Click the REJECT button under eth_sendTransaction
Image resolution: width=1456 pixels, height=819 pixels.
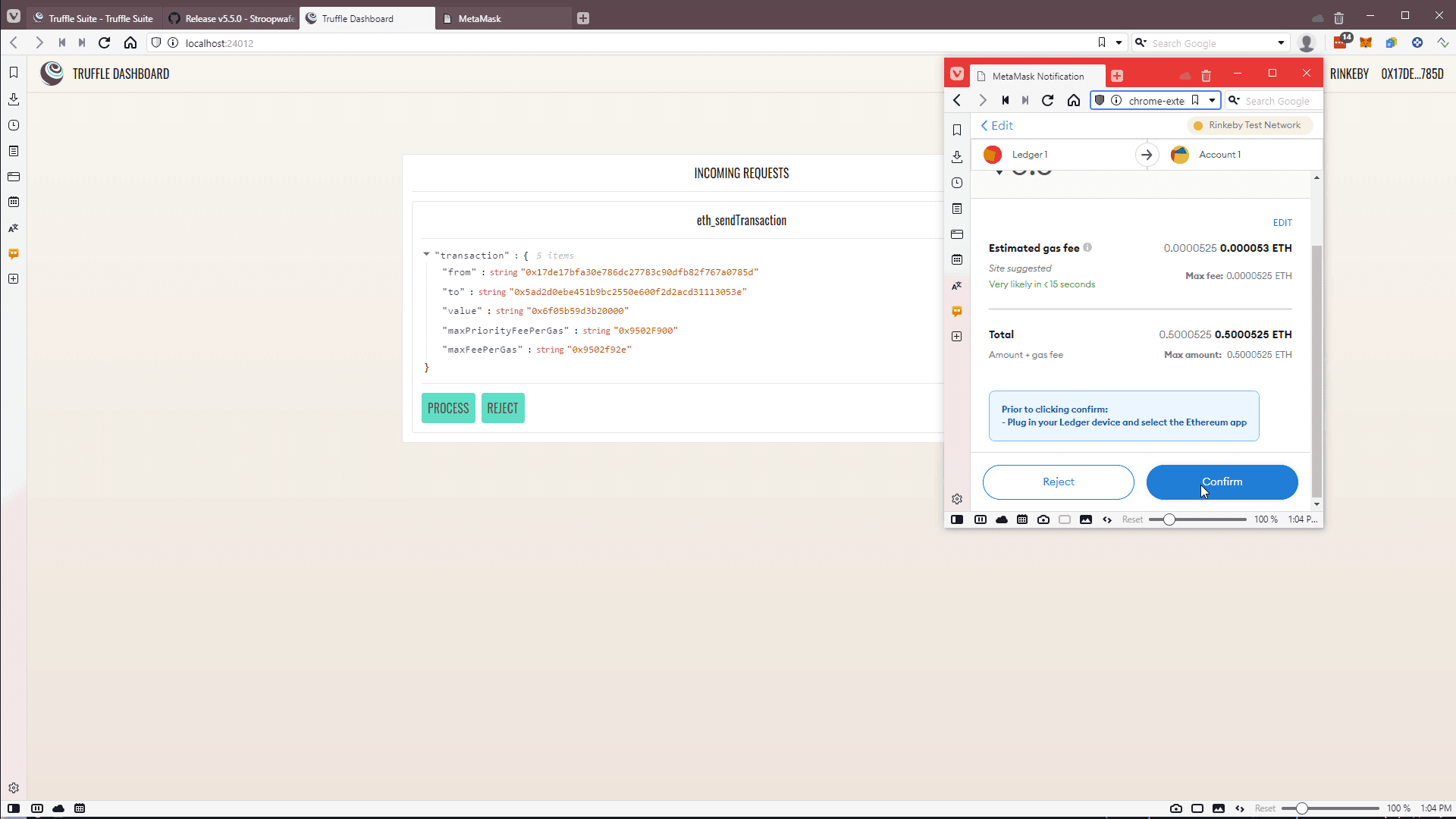tap(503, 408)
